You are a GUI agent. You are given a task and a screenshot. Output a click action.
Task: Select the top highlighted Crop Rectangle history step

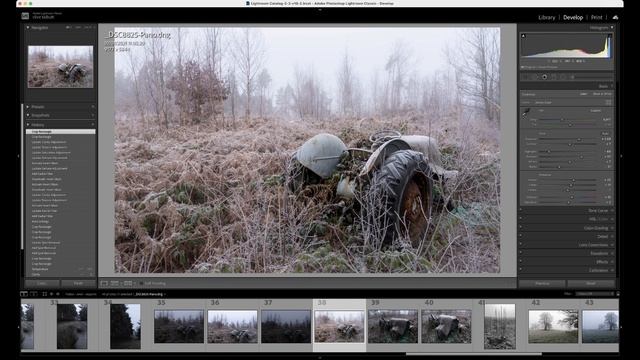coord(60,132)
